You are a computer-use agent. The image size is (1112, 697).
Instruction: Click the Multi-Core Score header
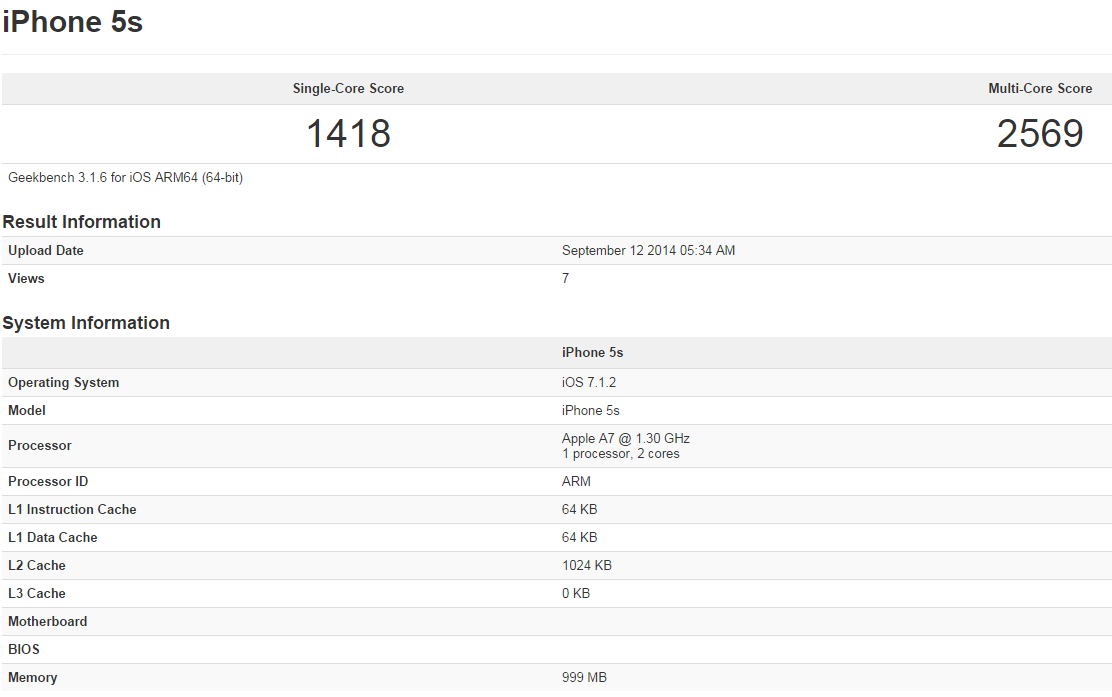click(x=1040, y=89)
